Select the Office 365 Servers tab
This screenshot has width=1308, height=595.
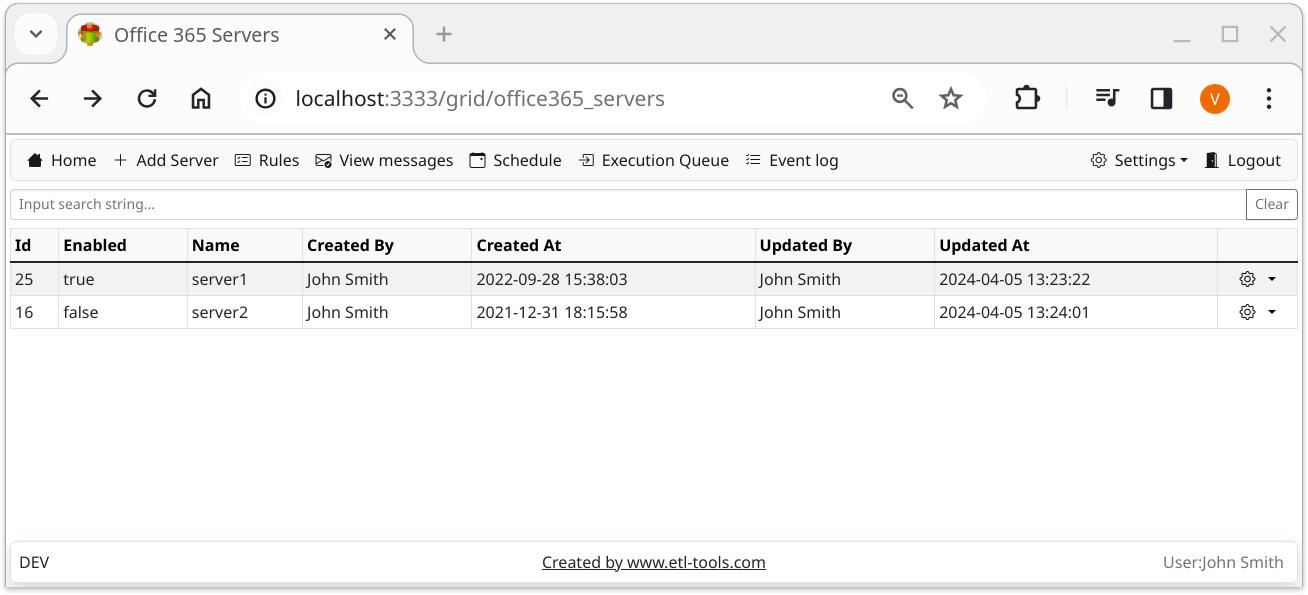click(240, 35)
